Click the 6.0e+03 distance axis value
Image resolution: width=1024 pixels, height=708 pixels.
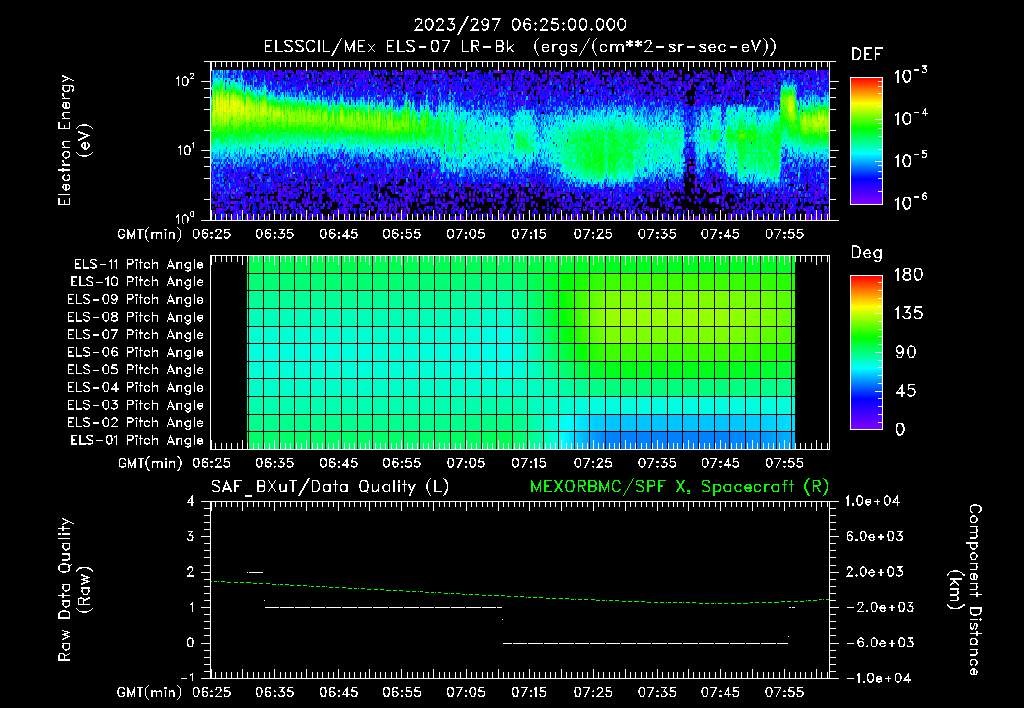[x=875, y=536]
